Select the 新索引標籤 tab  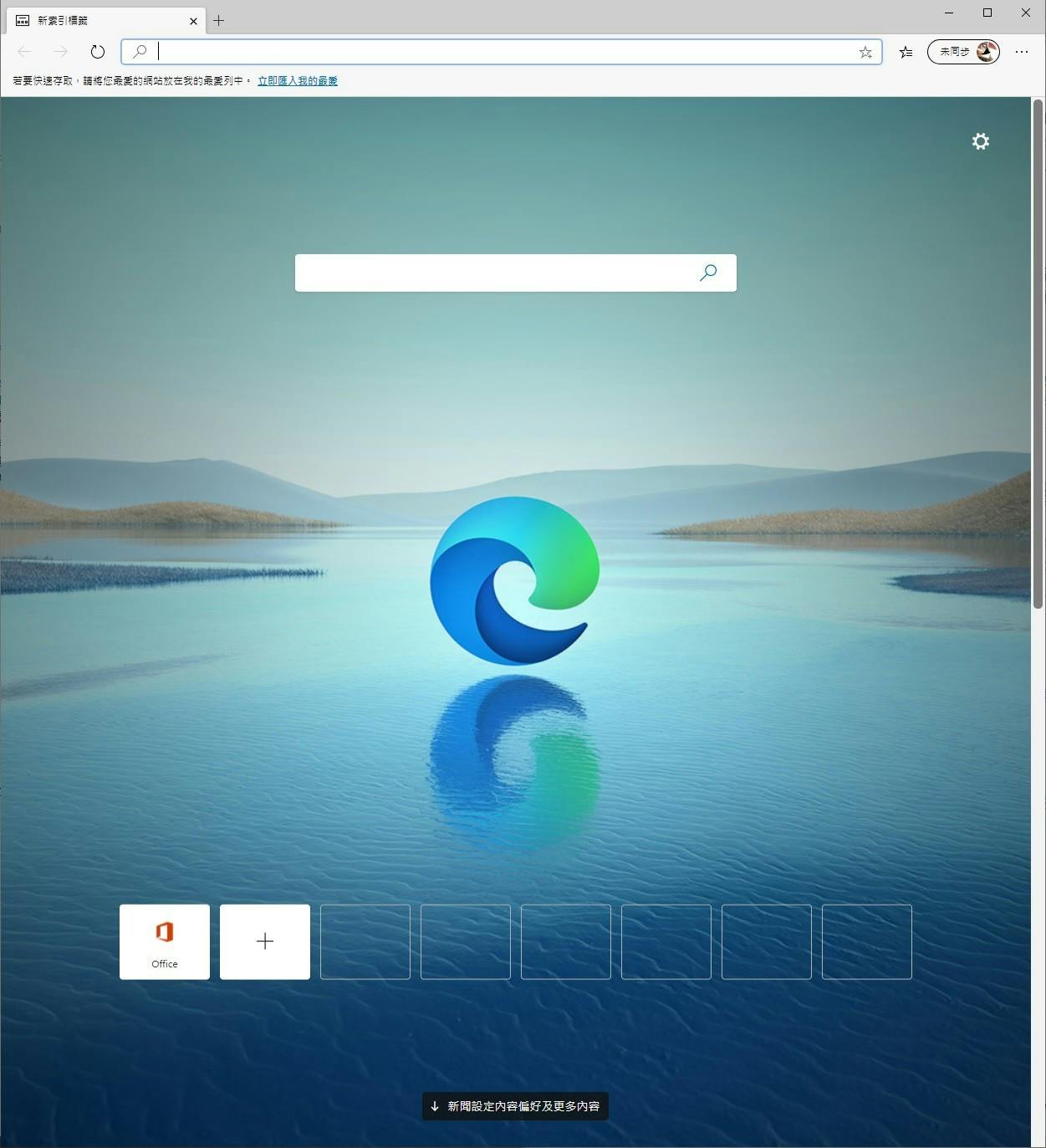[x=105, y=21]
